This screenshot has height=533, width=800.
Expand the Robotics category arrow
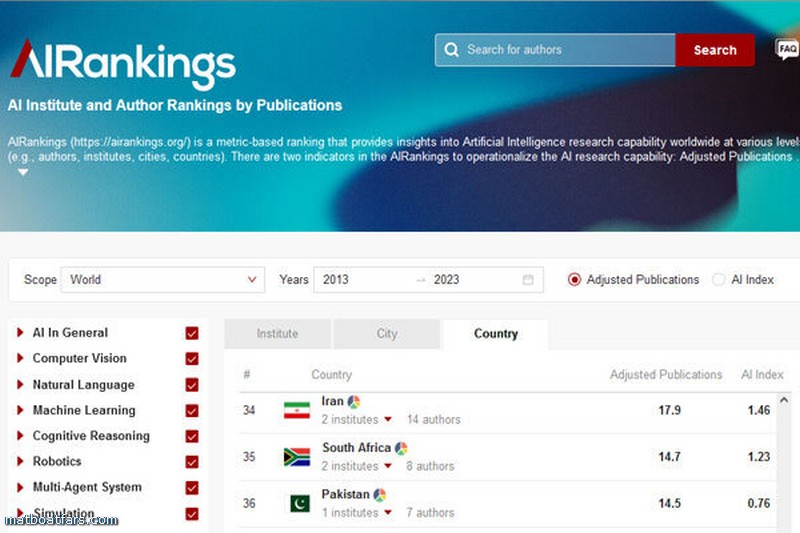point(20,461)
